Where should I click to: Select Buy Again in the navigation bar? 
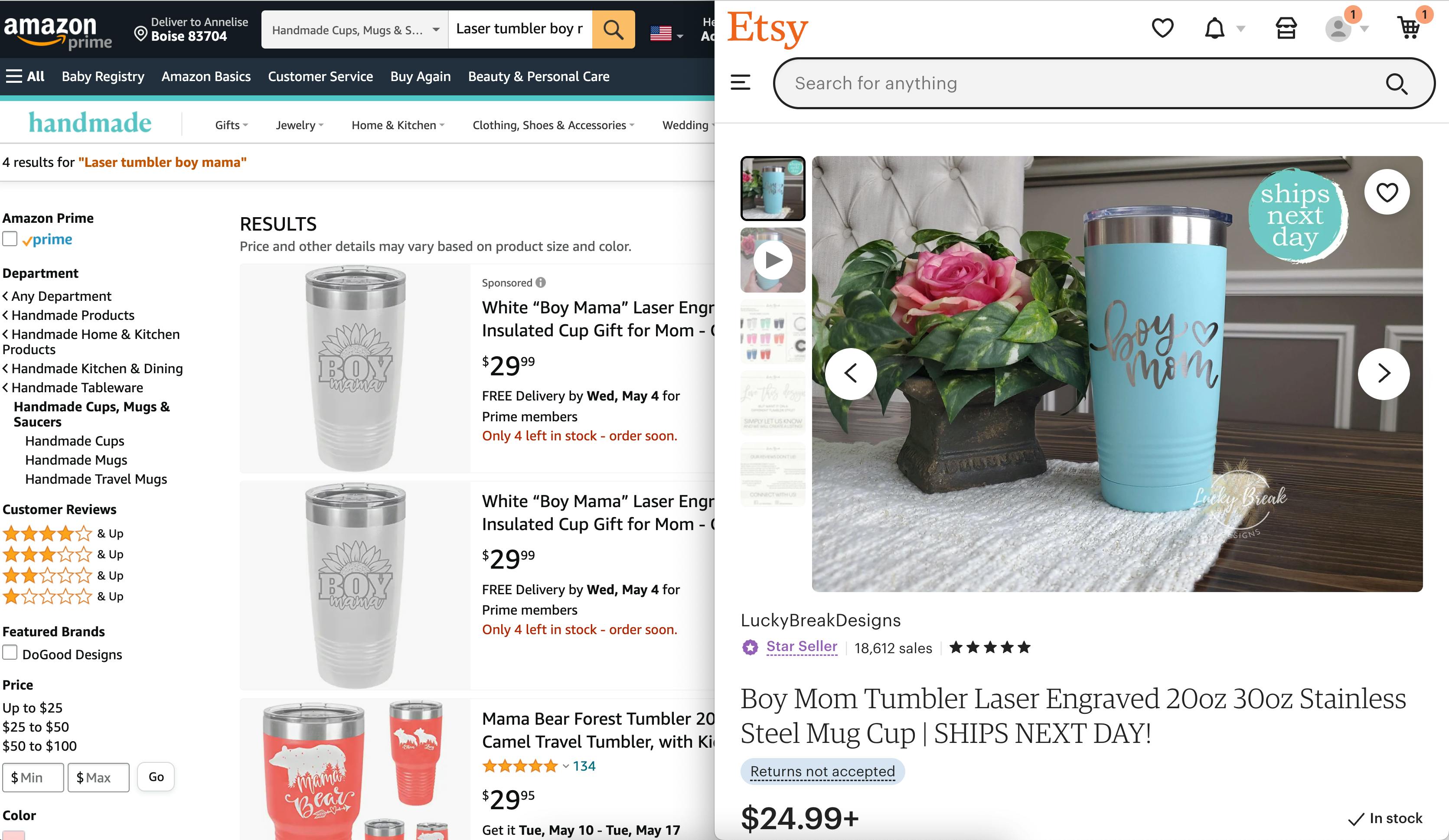pos(420,76)
